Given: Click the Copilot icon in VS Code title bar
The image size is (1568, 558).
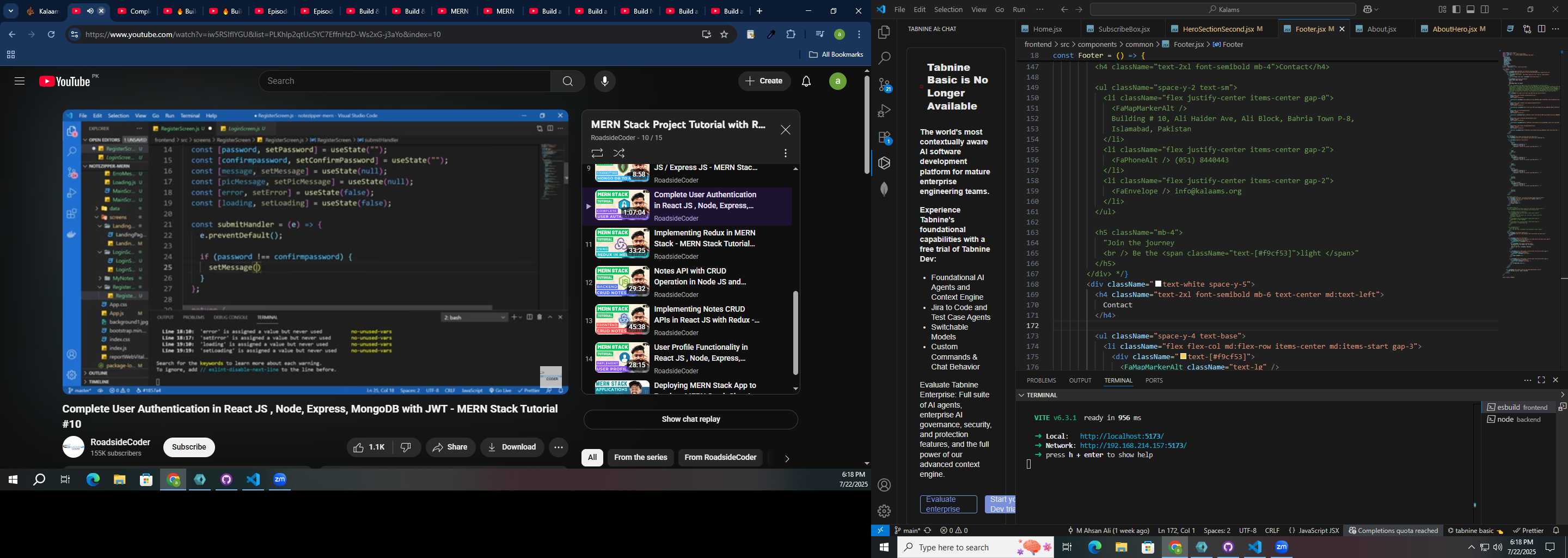Looking at the screenshot, I should click(x=1367, y=10).
